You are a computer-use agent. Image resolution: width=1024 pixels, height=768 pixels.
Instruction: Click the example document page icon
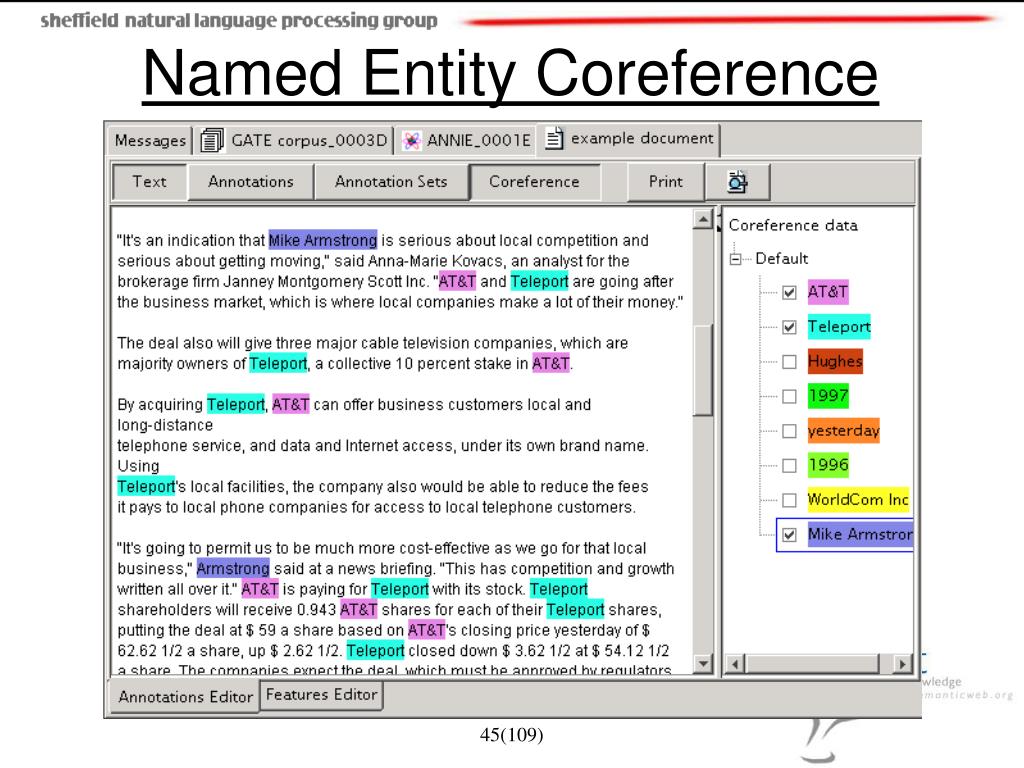[x=554, y=138]
